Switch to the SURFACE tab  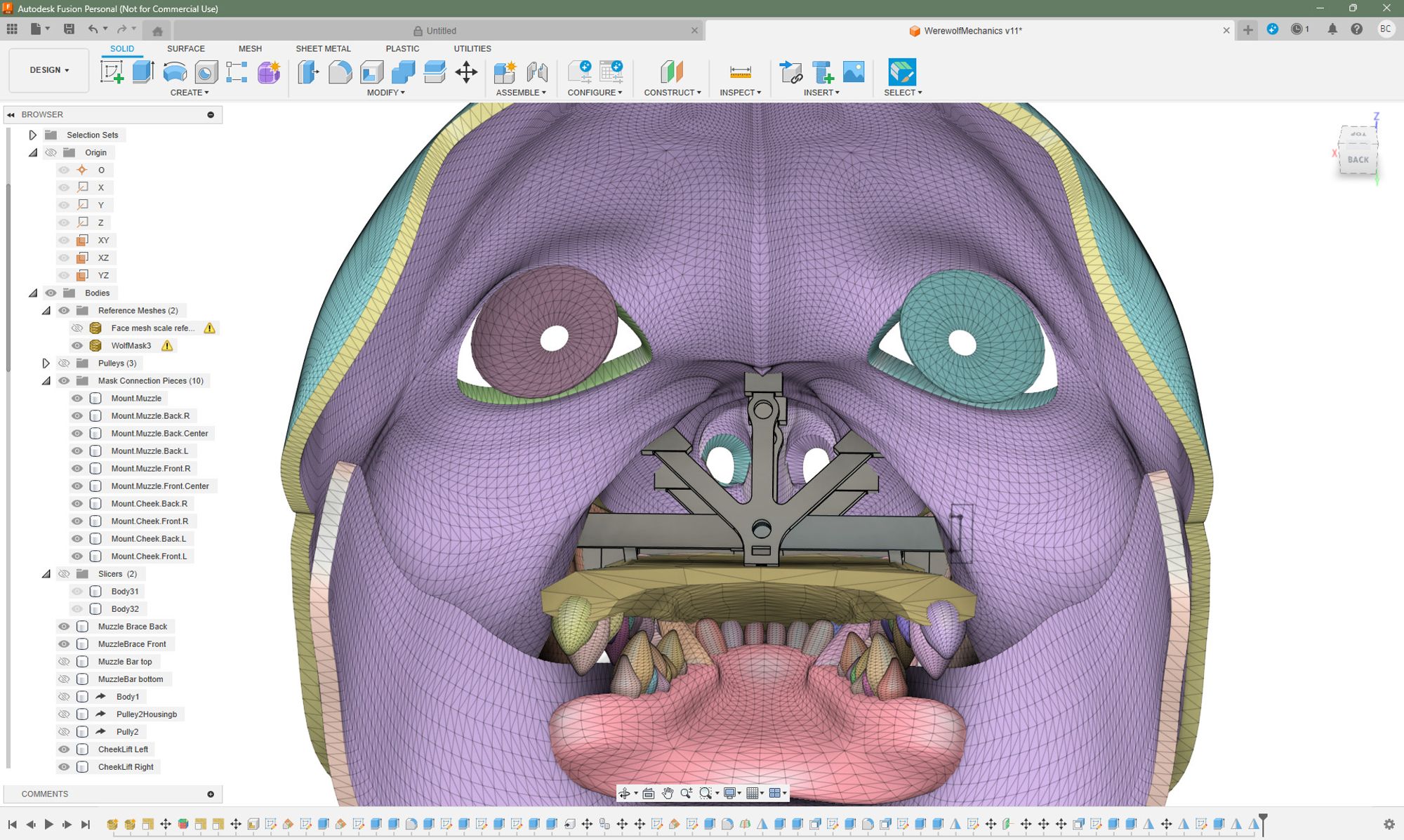coord(186,48)
